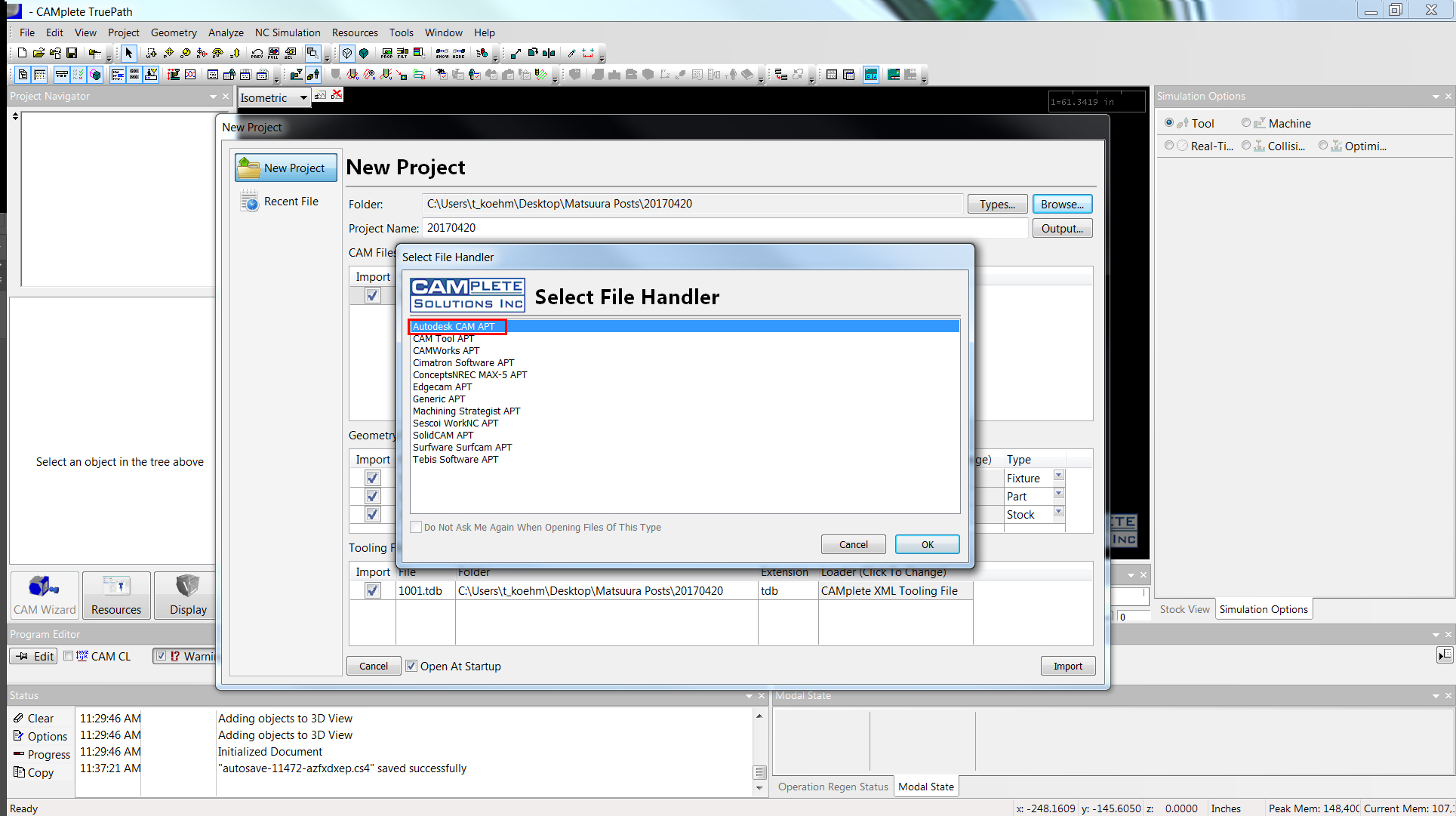This screenshot has width=1456, height=816.
Task: Click the Types... button
Action: pyautogui.click(x=997, y=204)
